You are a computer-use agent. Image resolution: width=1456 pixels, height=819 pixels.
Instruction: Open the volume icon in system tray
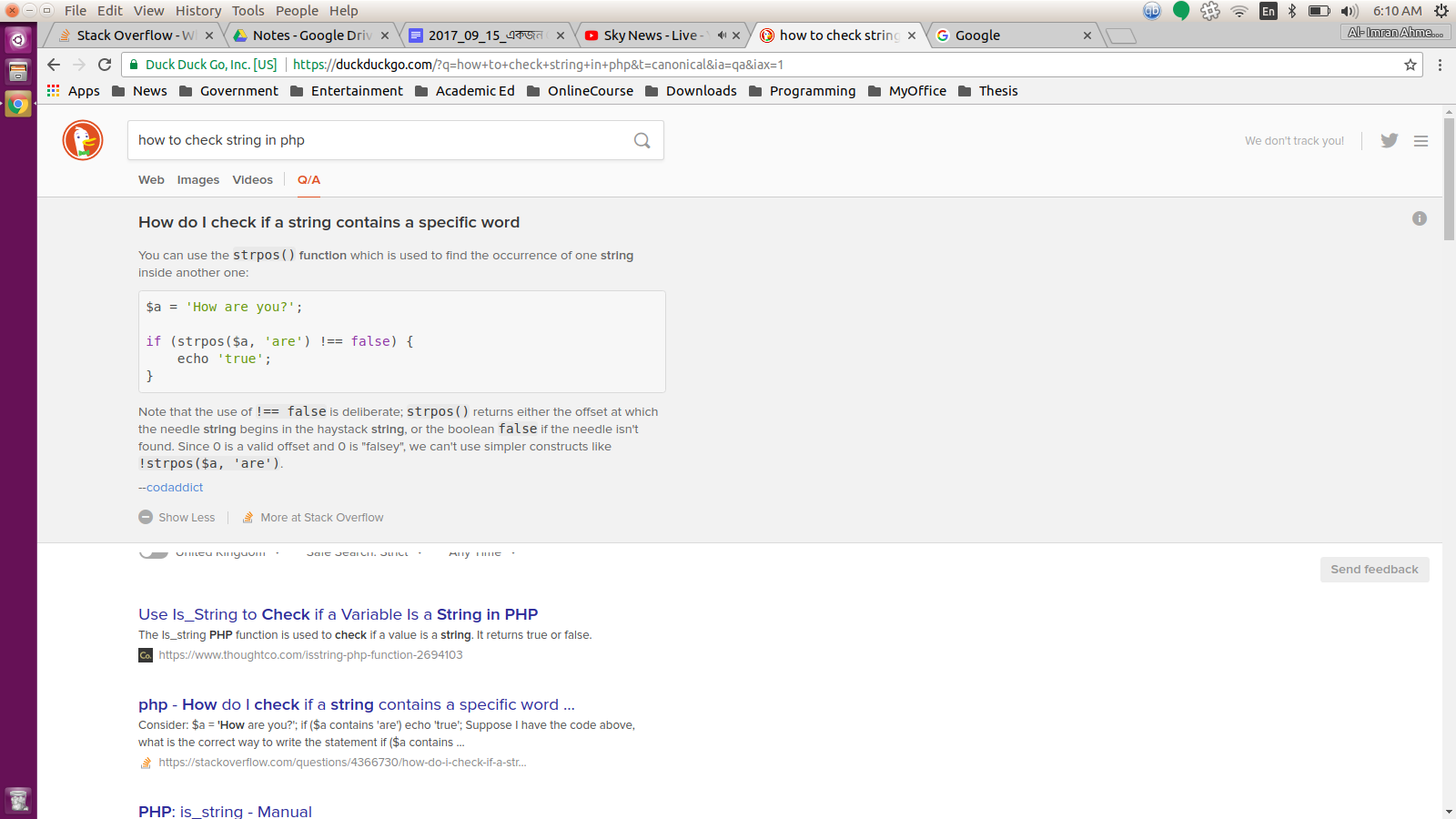[1350, 11]
